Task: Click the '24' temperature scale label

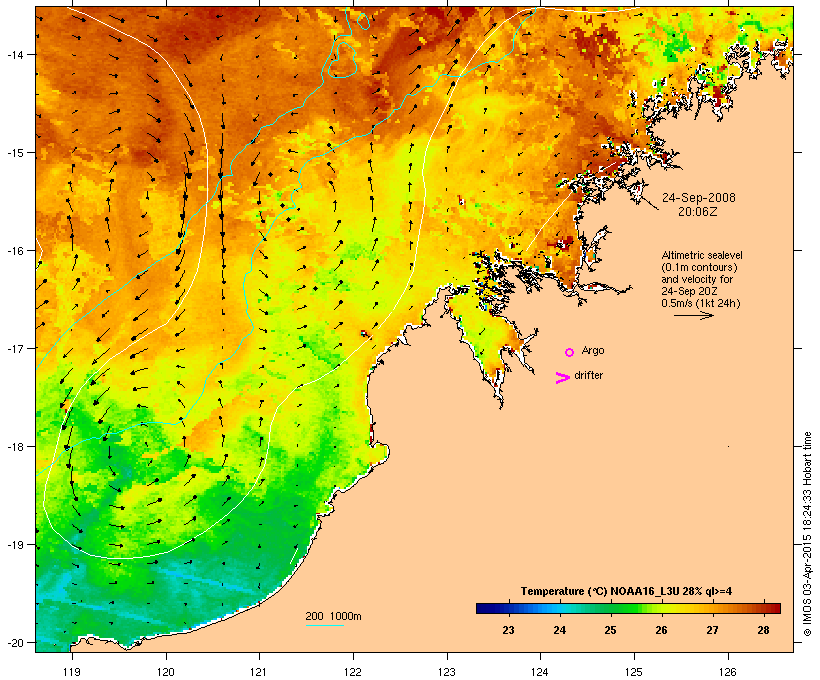Action: click(x=560, y=630)
